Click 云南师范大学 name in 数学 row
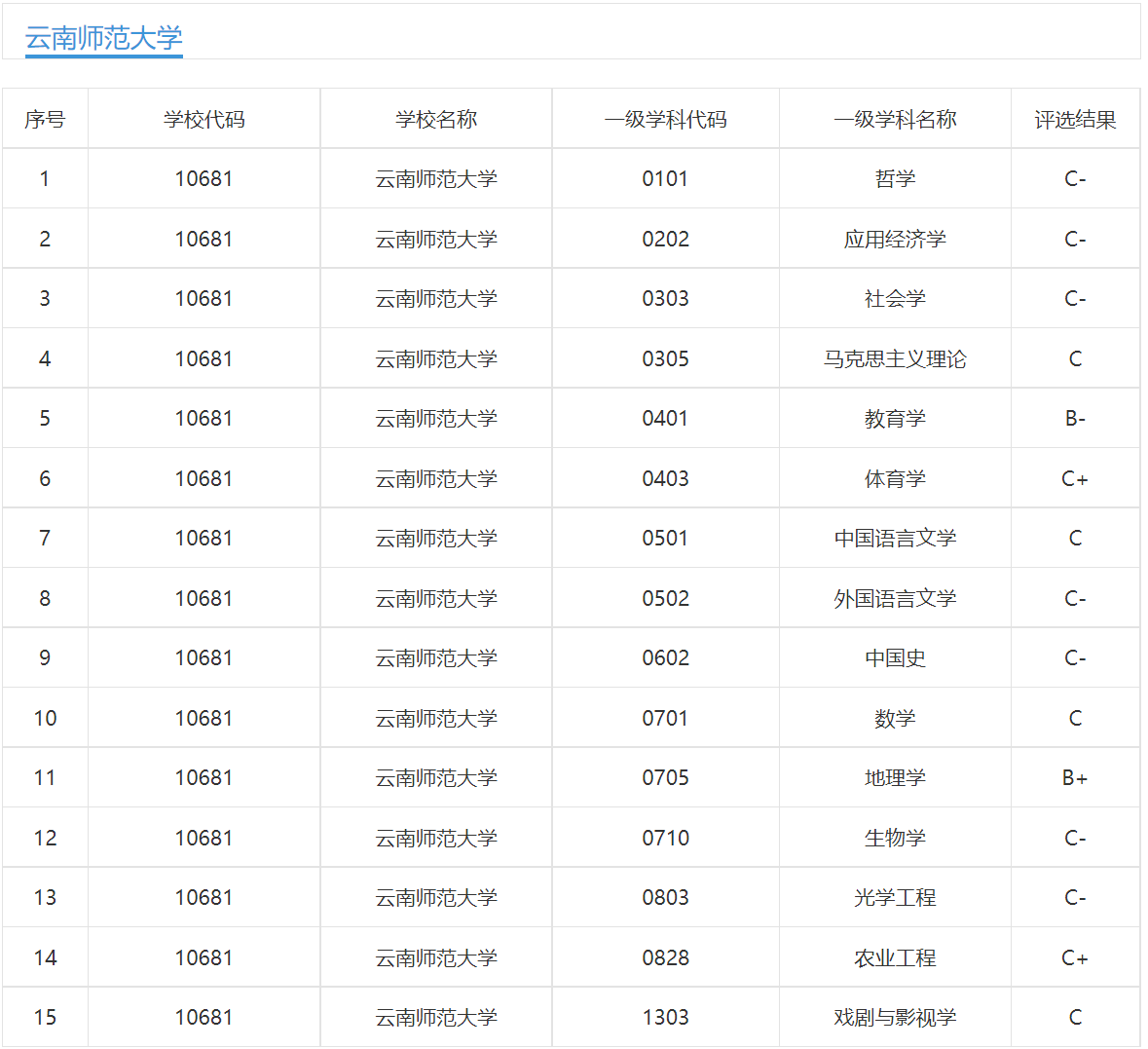1148x1049 pixels. click(435, 718)
